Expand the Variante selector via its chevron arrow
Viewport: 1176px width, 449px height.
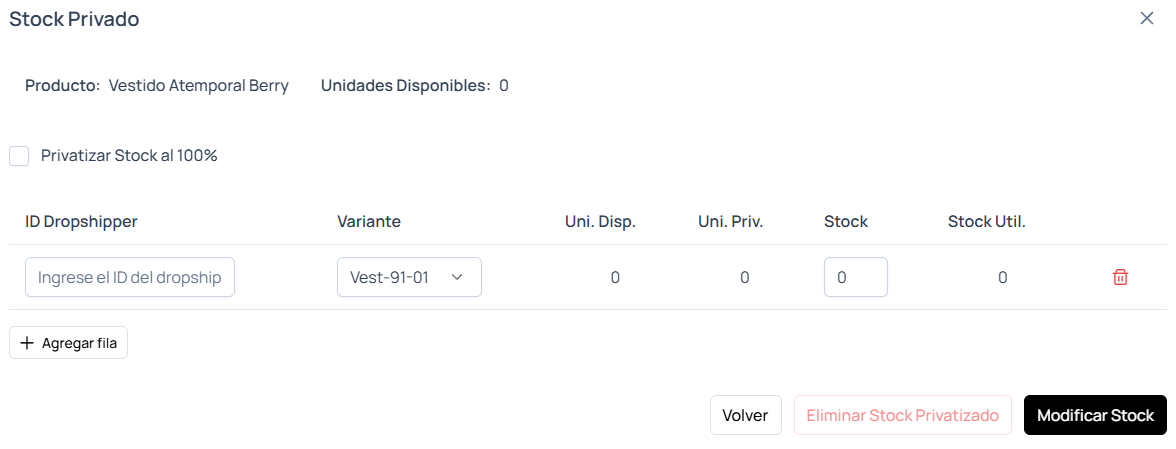tap(457, 277)
